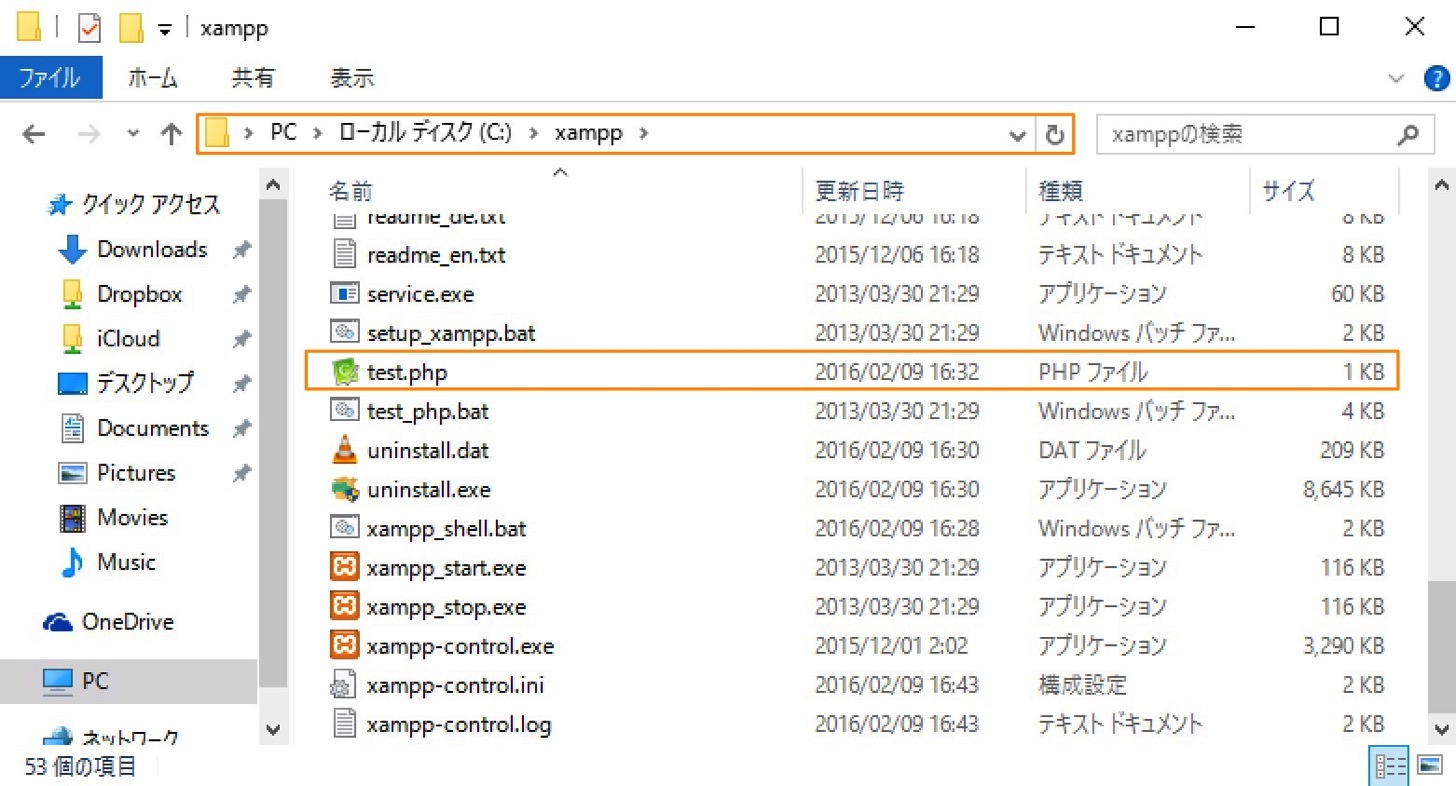Click the navigation pane scroll down arrow

273,729
